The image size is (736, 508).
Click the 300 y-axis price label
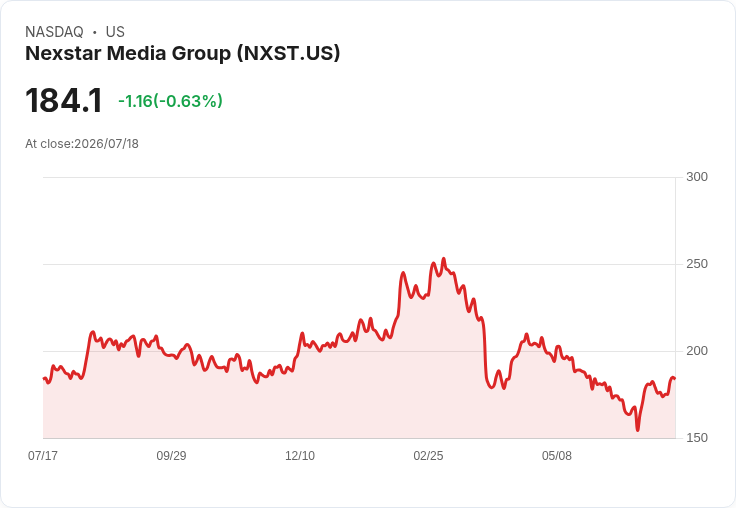697,177
